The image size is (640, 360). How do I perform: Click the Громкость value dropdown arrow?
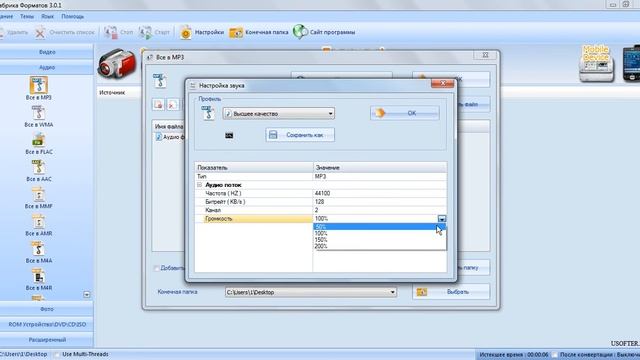(442, 219)
